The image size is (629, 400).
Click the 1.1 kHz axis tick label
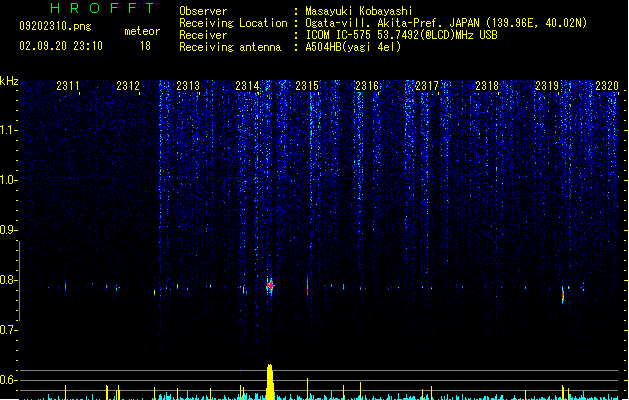tap(7, 130)
